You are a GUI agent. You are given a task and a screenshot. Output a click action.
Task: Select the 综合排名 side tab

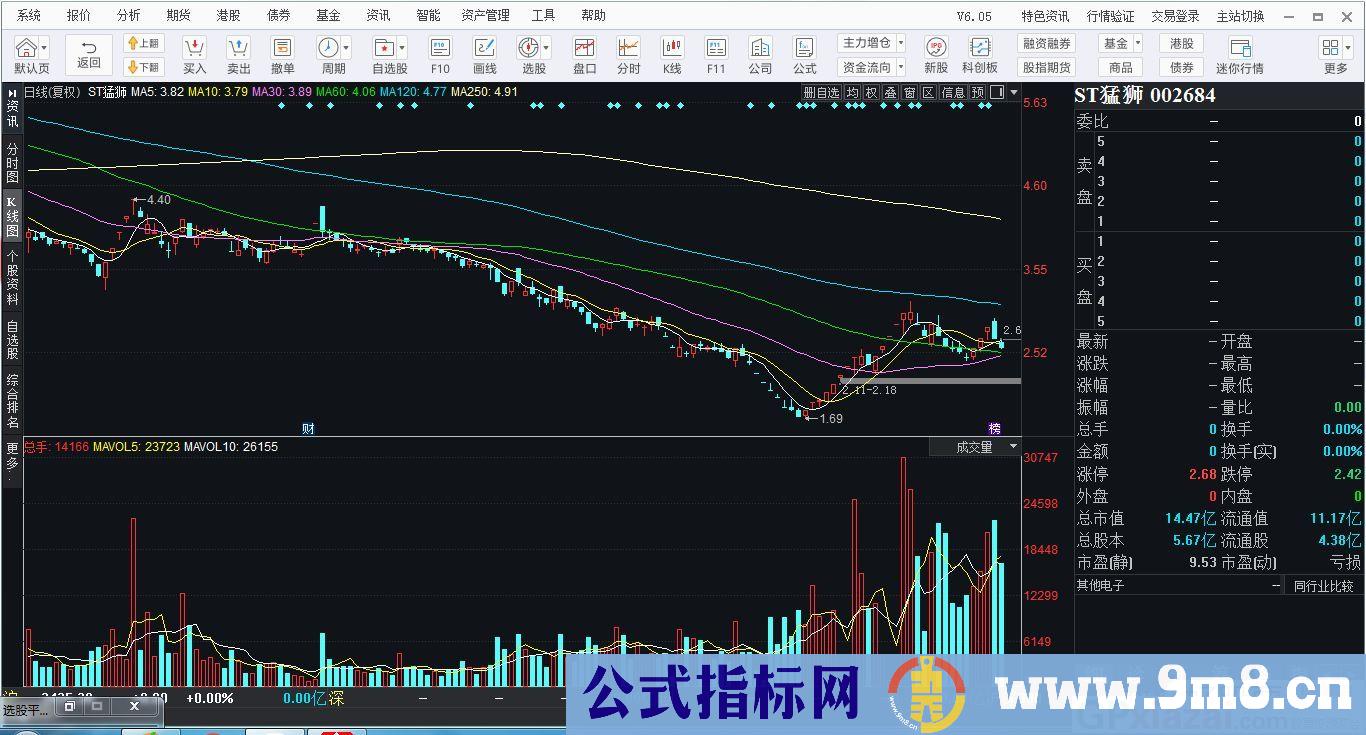coord(12,401)
